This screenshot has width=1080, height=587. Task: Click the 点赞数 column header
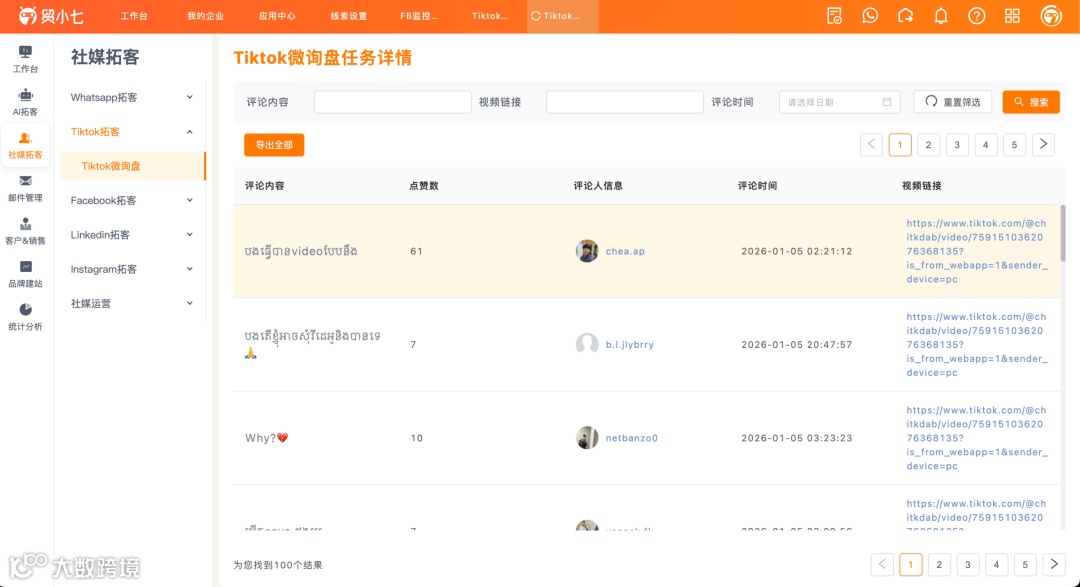pyautogui.click(x=424, y=186)
